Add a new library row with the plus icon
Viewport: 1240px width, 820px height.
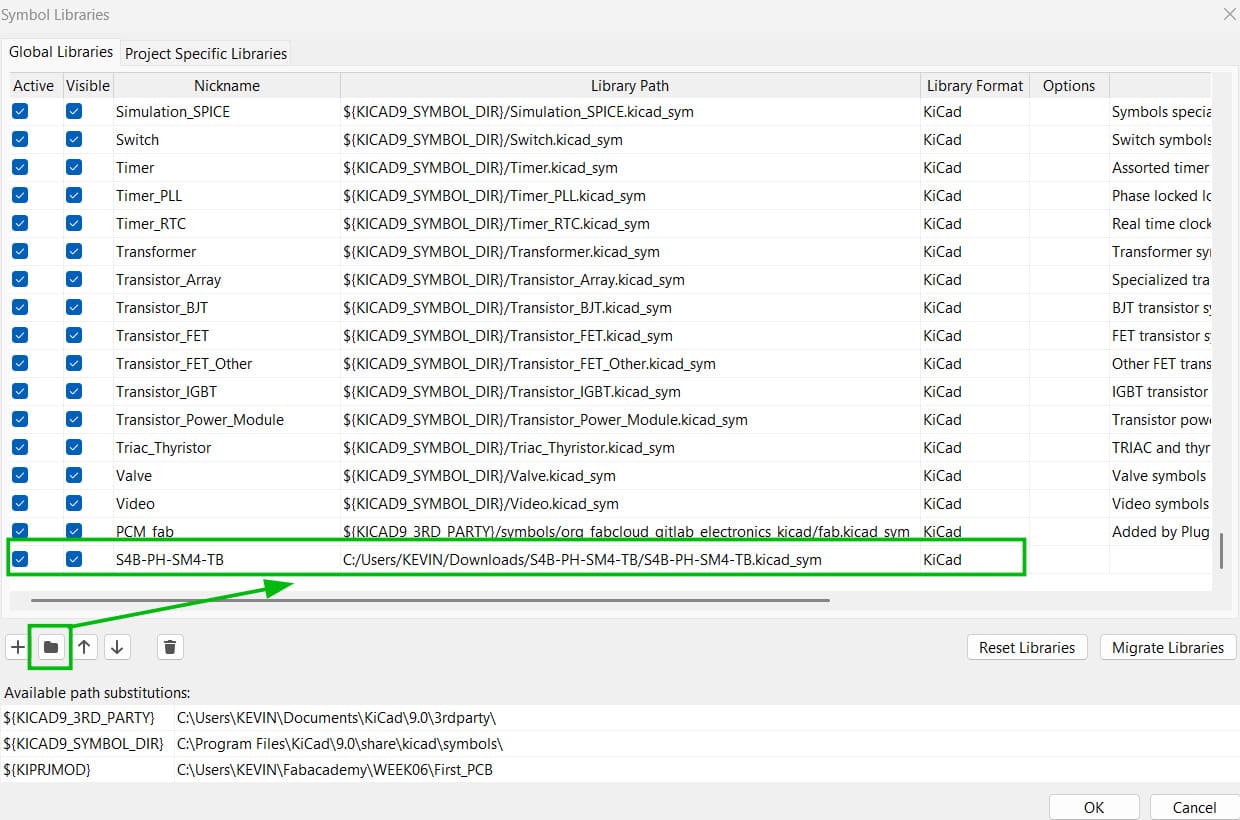(17, 647)
